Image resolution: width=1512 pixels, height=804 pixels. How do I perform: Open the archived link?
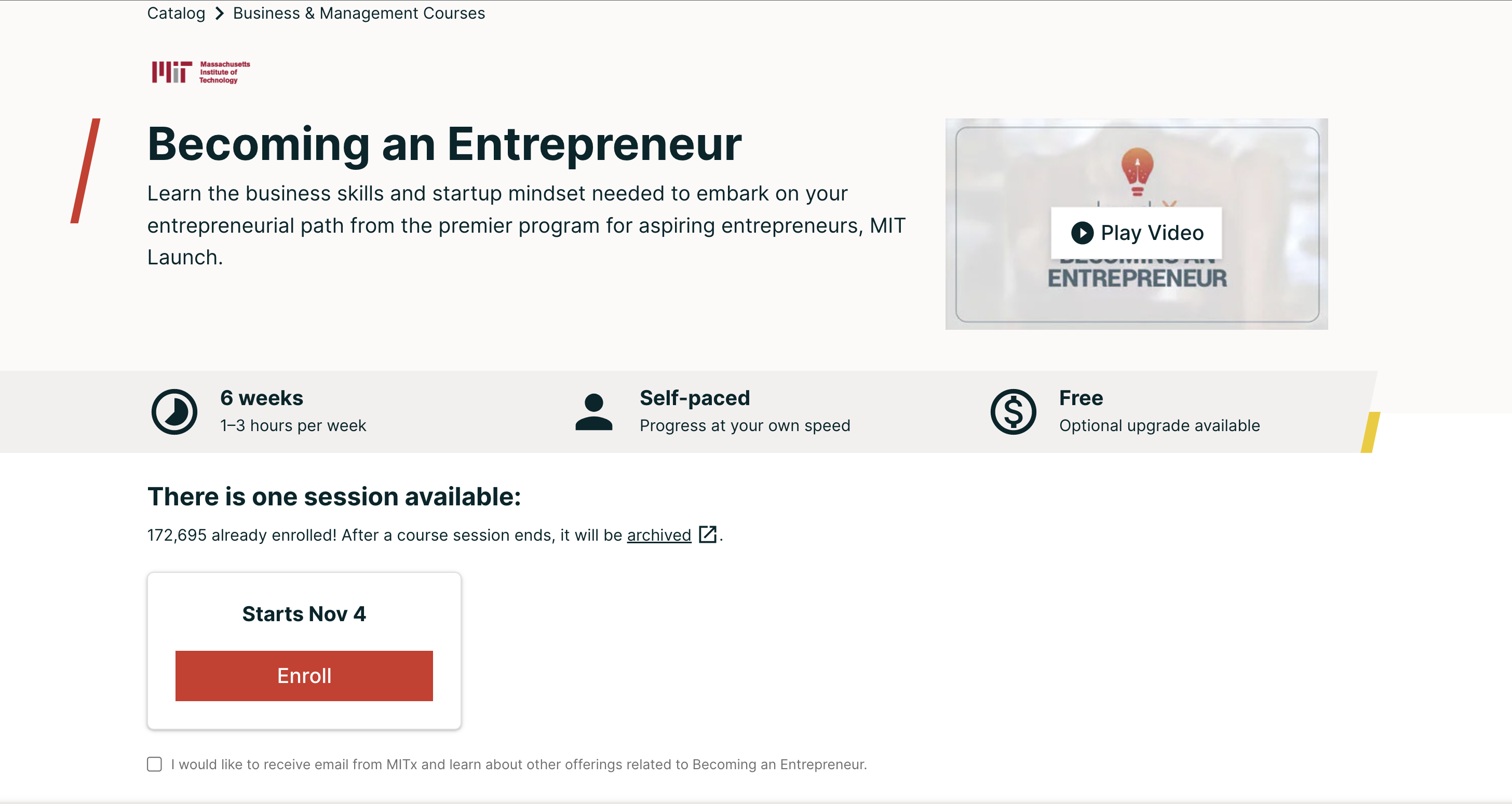[x=658, y=535]
